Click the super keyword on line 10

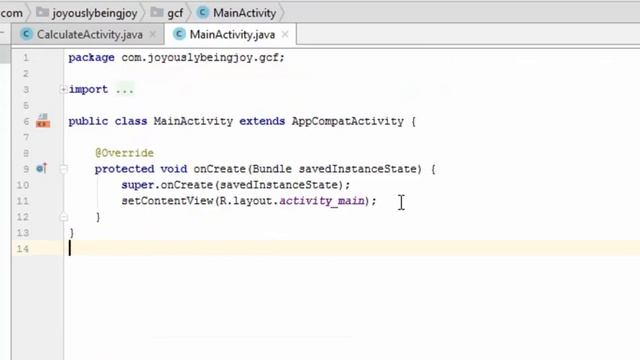(x=138, y=185)
